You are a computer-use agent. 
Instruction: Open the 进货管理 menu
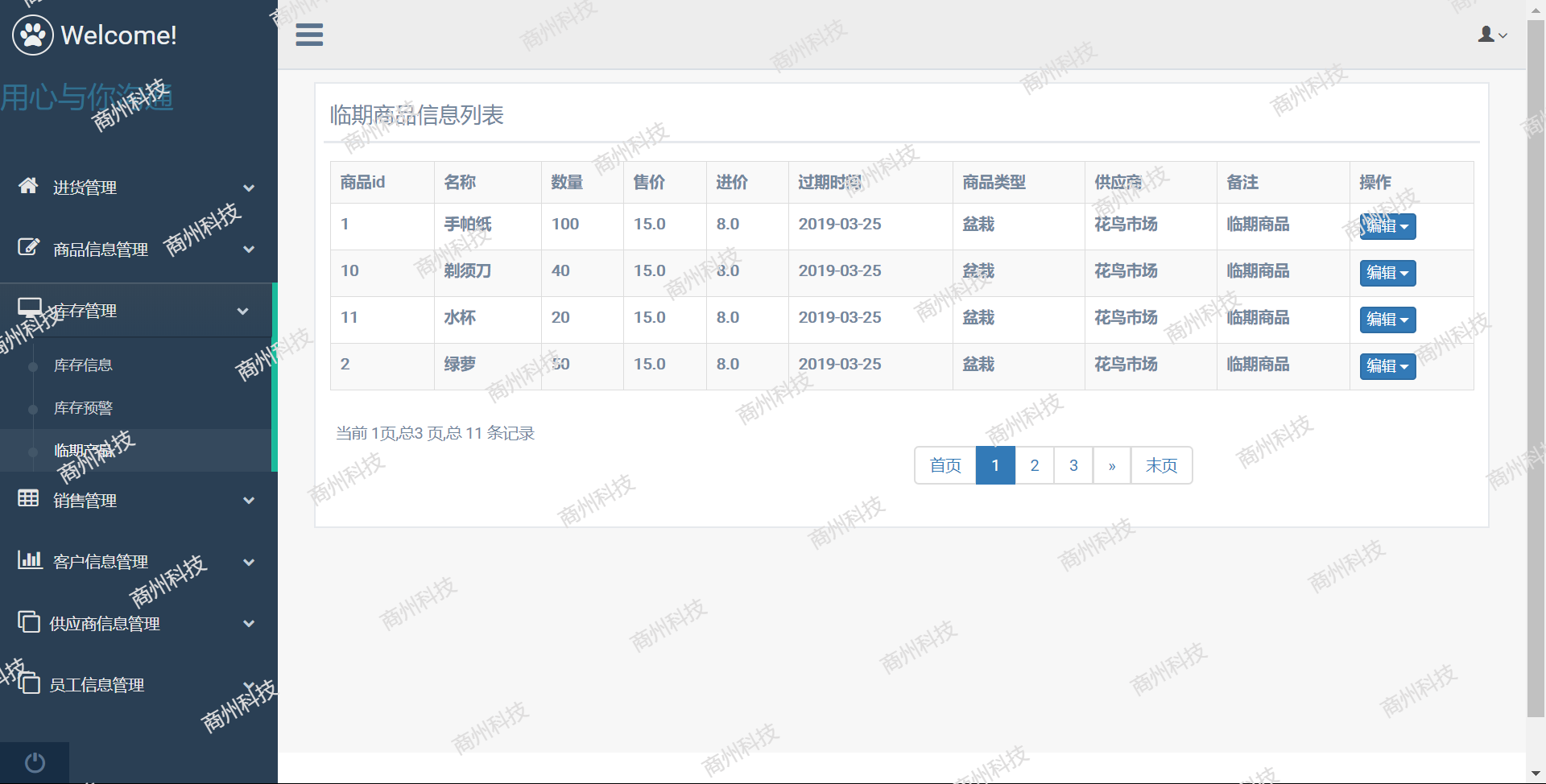pos(137,188)
